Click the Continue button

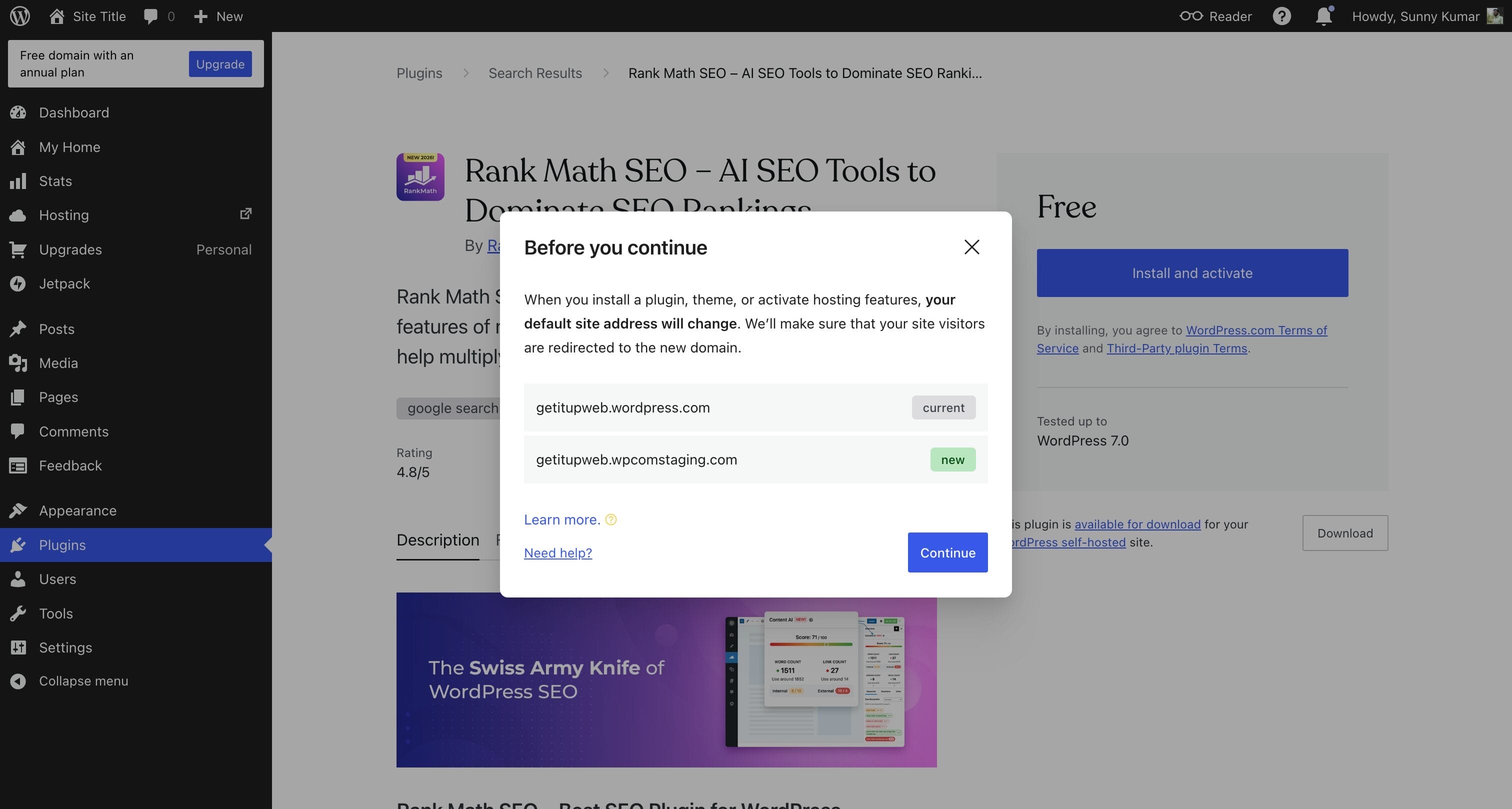click(x=947, y=552)
